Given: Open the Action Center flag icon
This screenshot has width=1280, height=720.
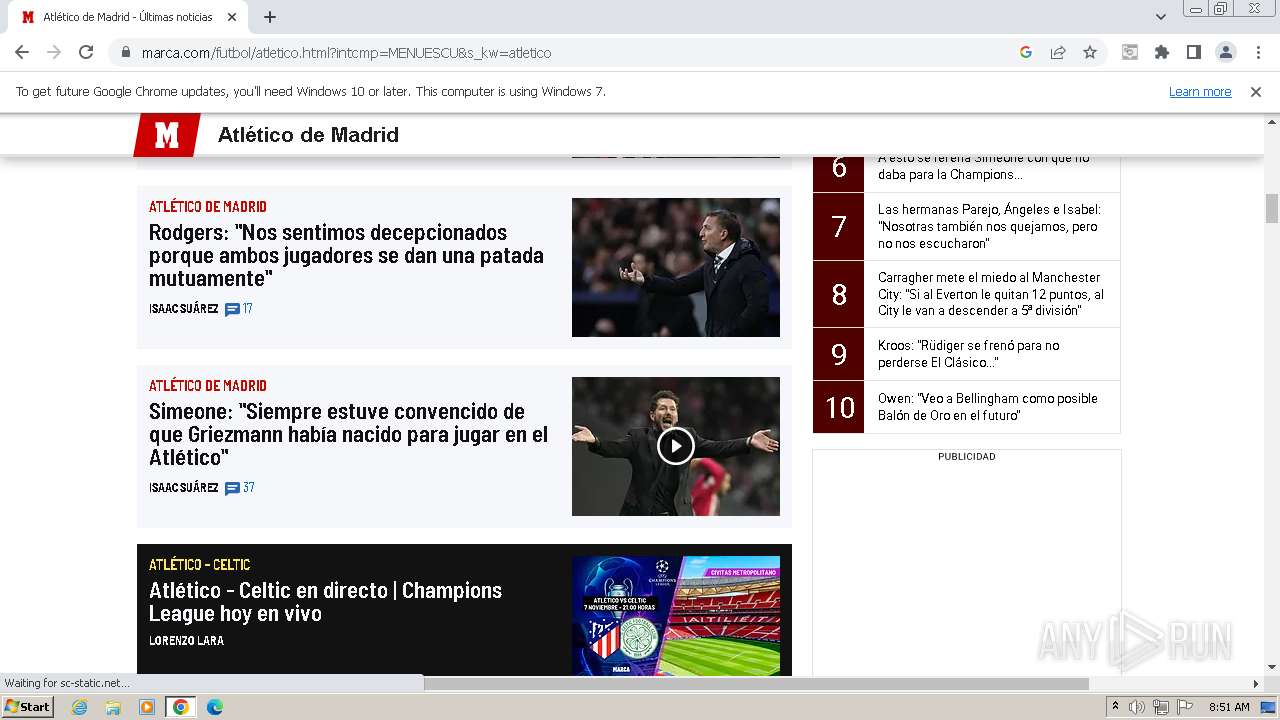Looking at the screenshot, I should 1185,707.
